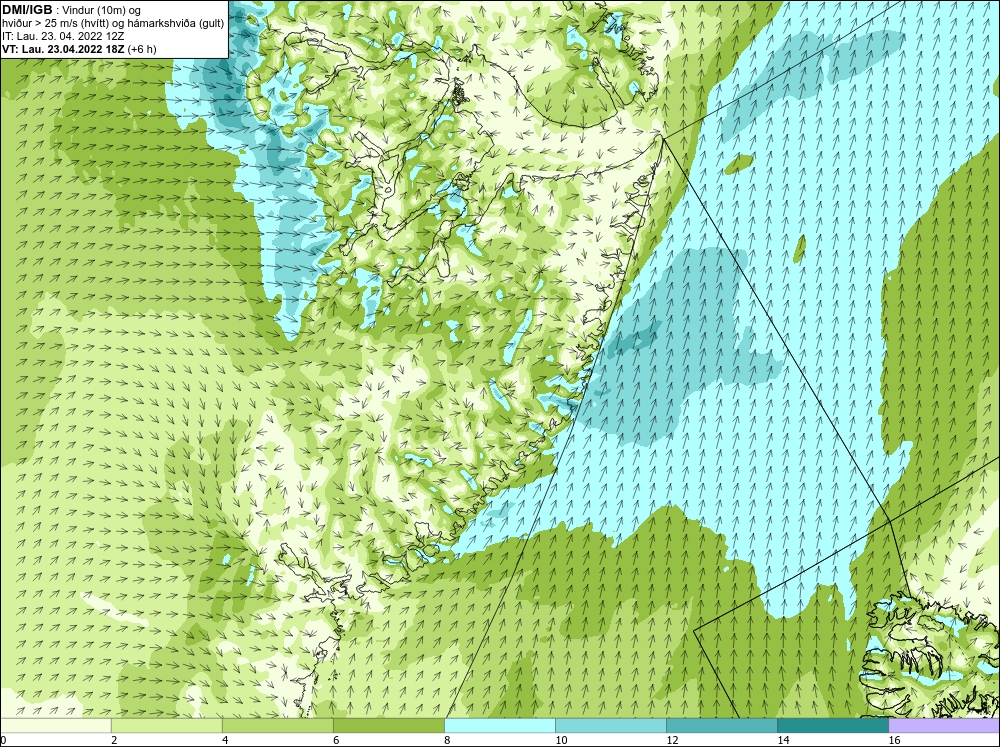Click the "DMI/IGB" title text
Viewport: 1000px width, 747px height.
pos(27,10)
